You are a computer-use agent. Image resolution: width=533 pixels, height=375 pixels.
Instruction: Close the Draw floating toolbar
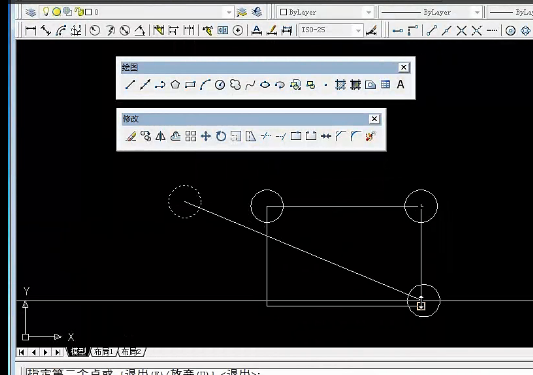point(403,67)
